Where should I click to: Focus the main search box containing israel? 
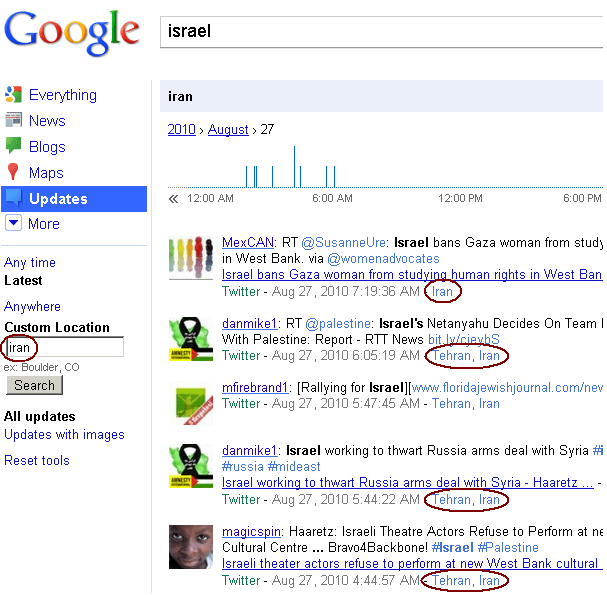point(381,32)
